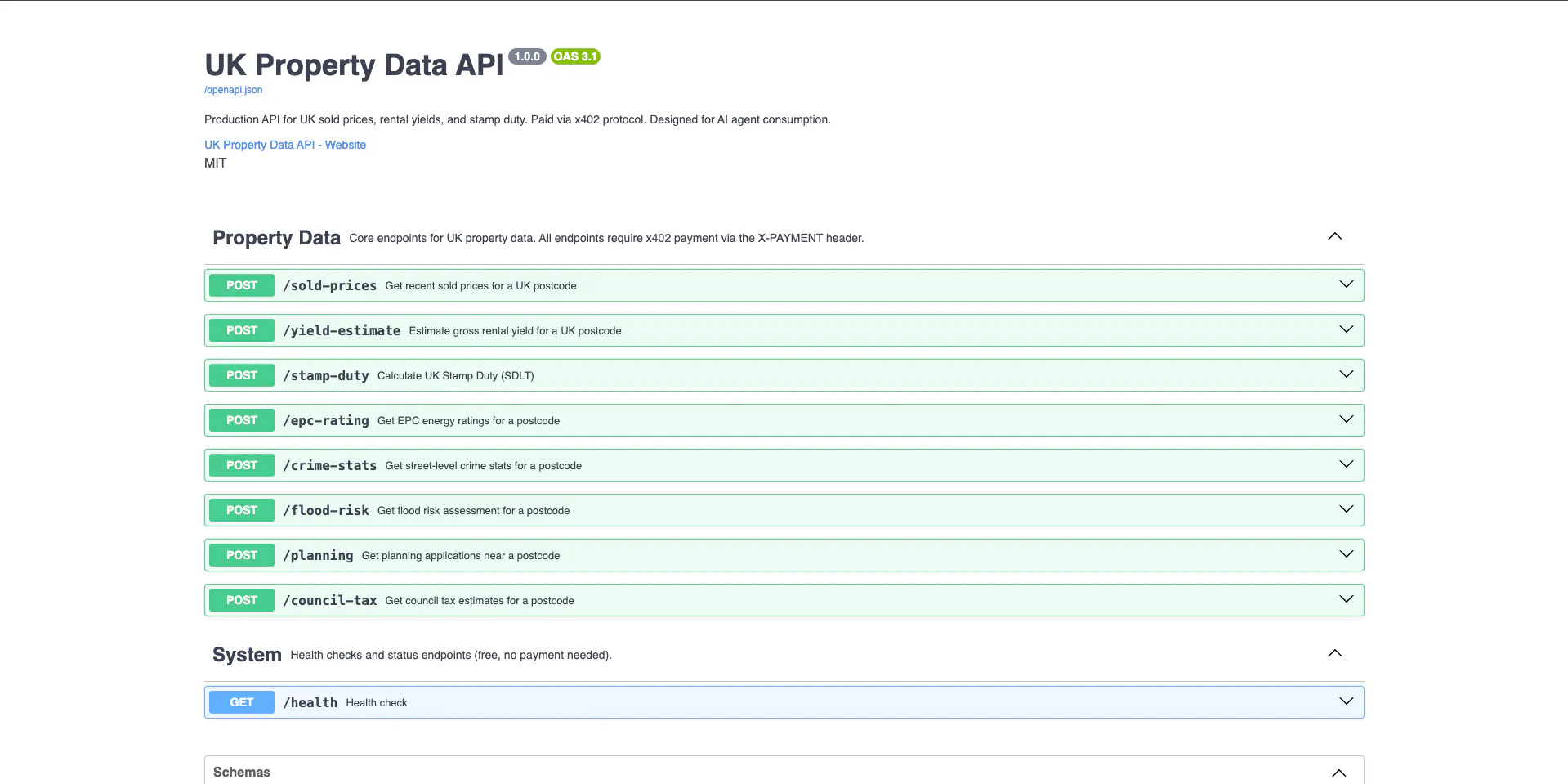
Task: Expand the /yield-estimate endpoint chevron
Action: pos(1347,329)
